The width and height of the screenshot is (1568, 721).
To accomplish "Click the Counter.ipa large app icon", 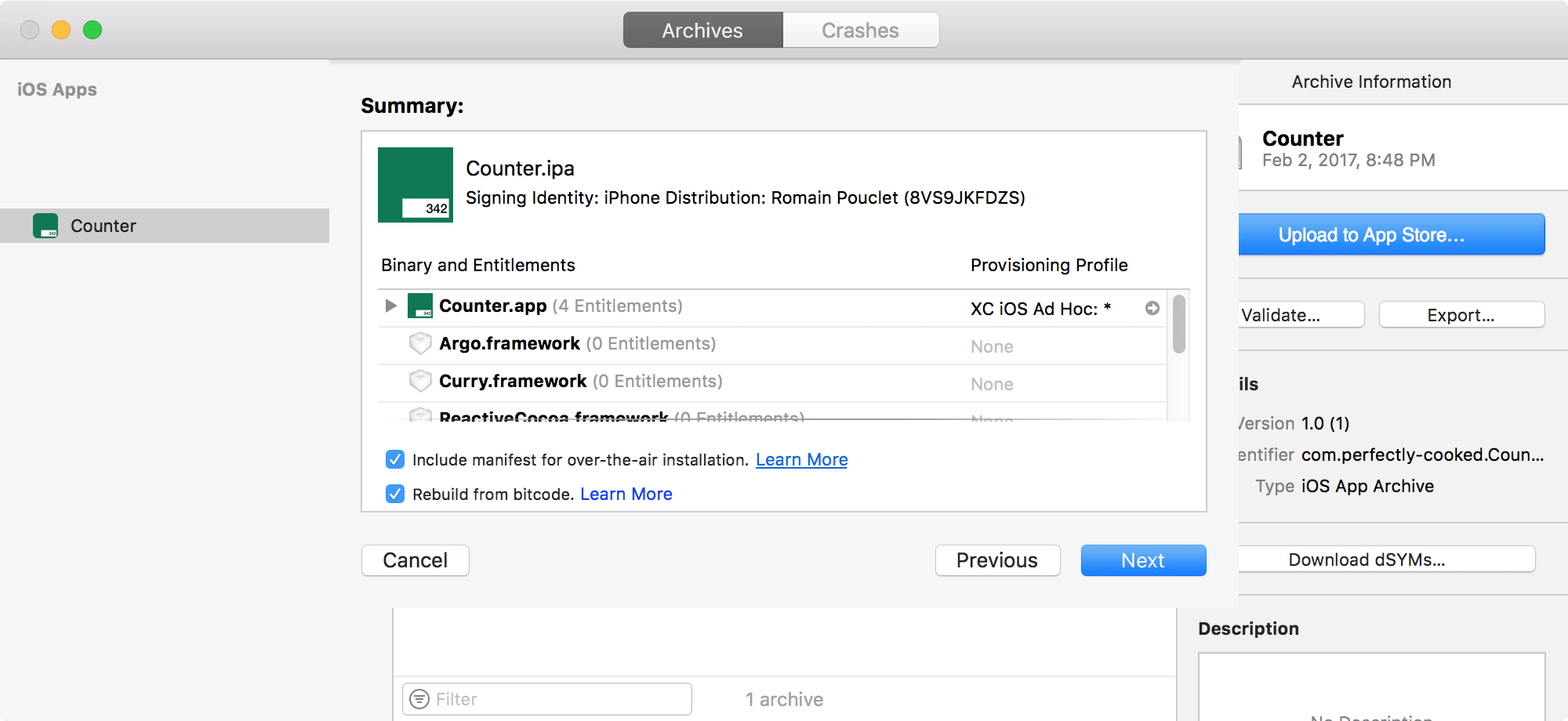I will tap(415, 185).
